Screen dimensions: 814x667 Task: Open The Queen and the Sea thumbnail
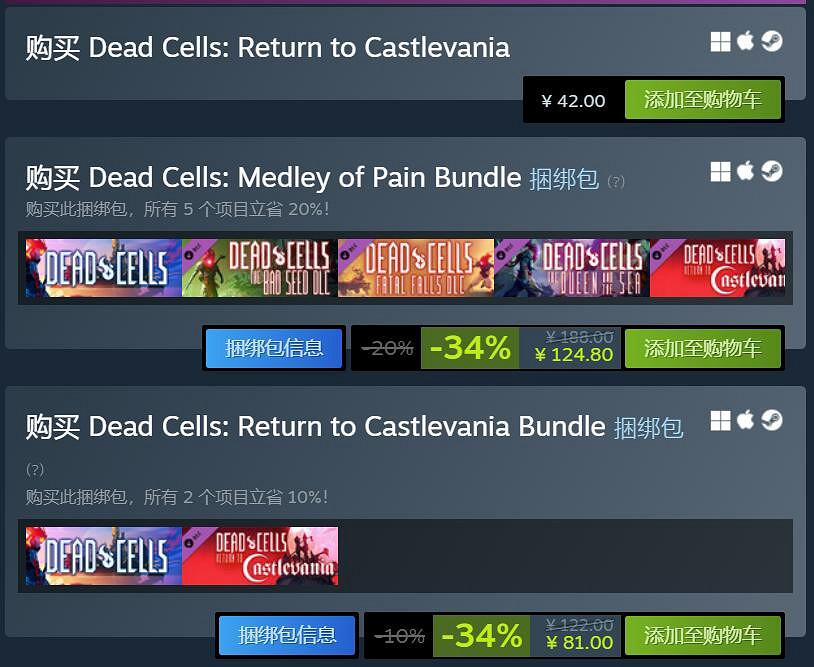coord(572,268)
